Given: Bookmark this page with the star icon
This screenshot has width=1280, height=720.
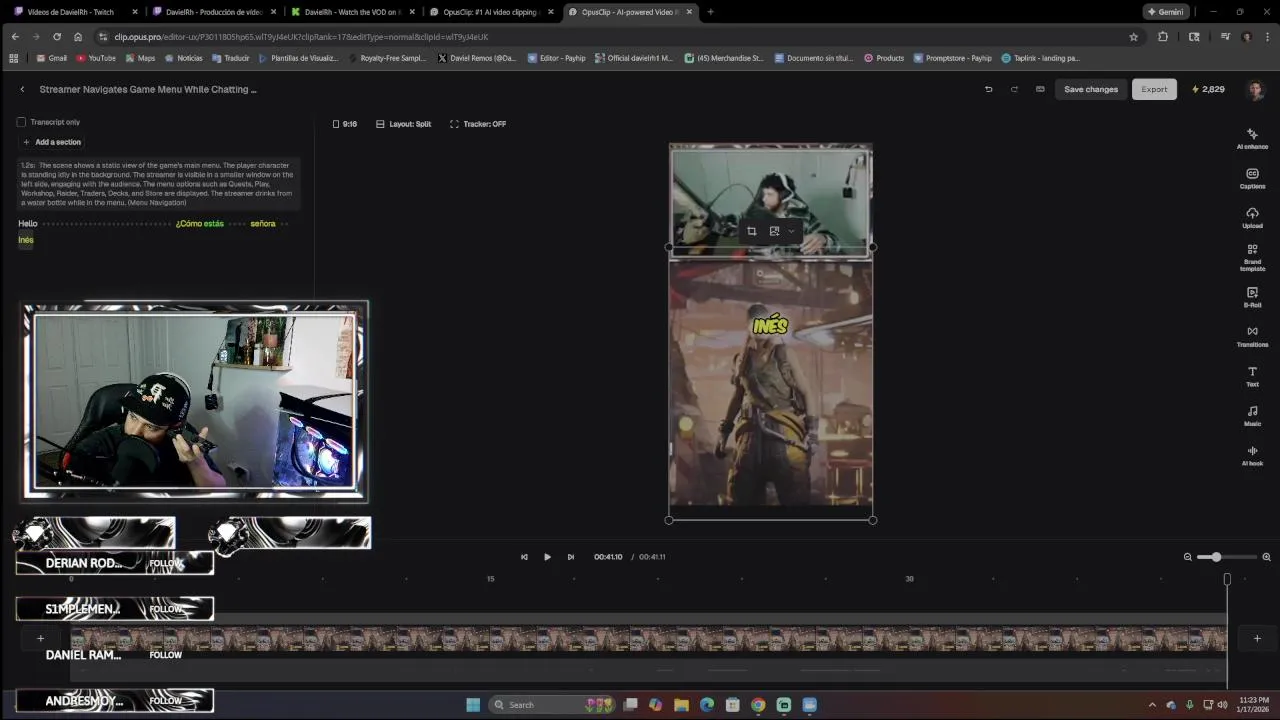Looking at the screenshot, I should [x=1133, y=37].
